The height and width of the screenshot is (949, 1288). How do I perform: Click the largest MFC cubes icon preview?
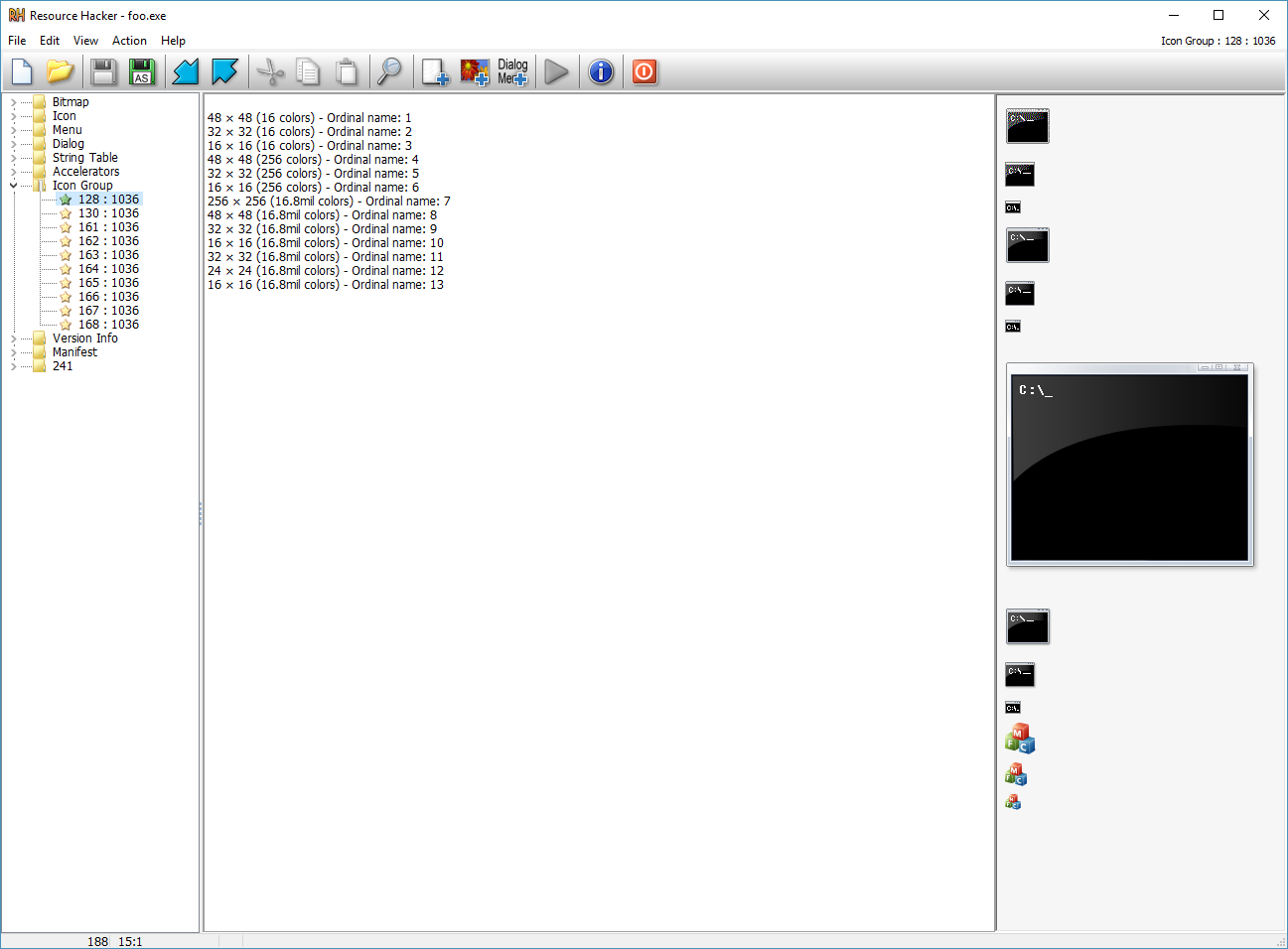(1020, 740)
